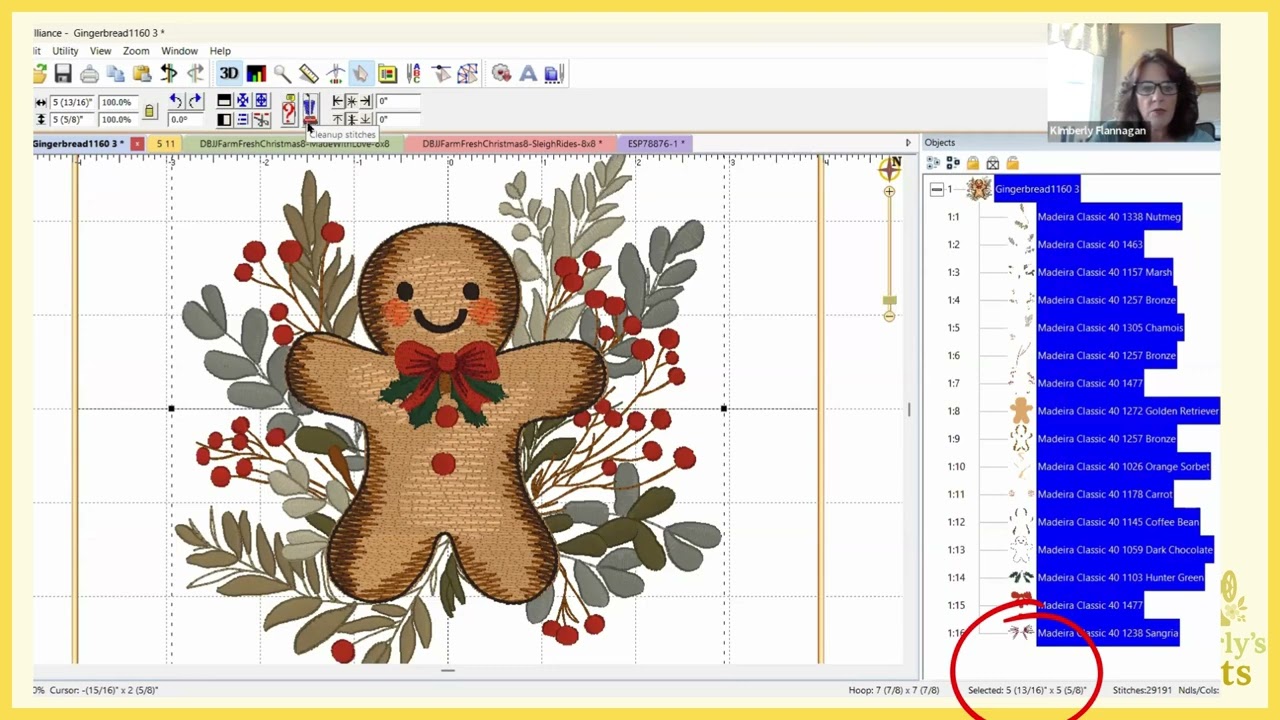
Task: Click the Hoop size status bar text
Action: point(894,690)
